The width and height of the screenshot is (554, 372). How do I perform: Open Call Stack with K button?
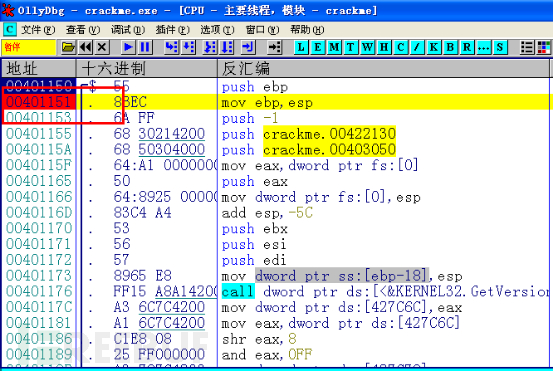coord(434,47)
